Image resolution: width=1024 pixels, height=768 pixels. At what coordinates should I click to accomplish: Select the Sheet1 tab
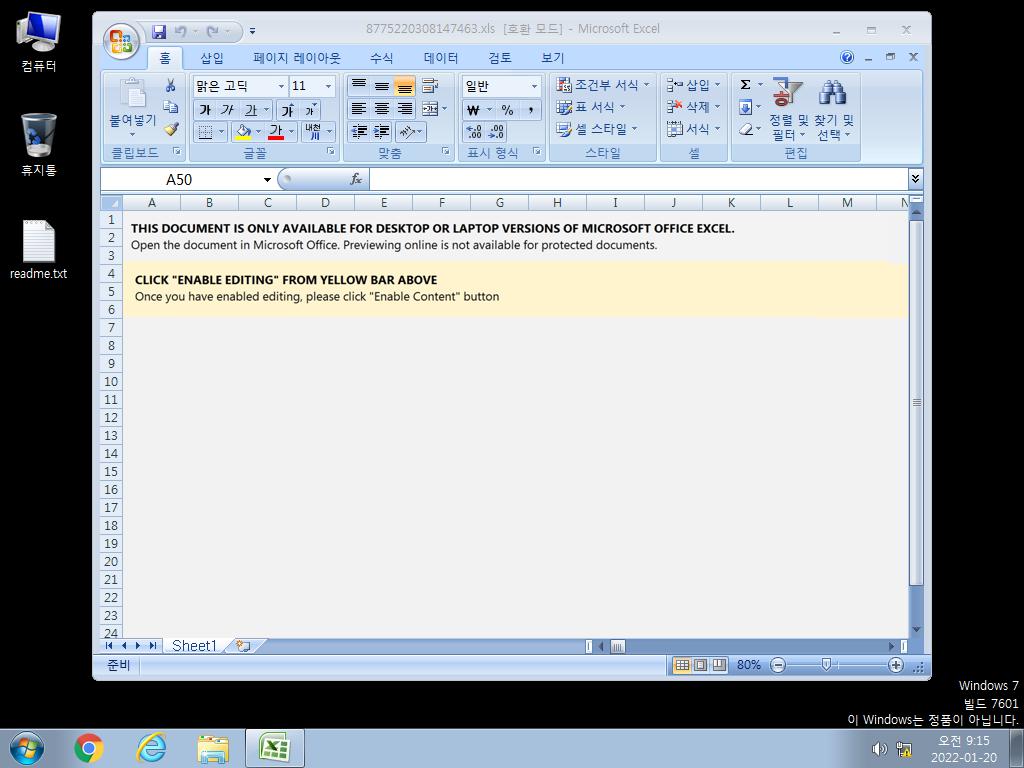(x=194, y=646)
